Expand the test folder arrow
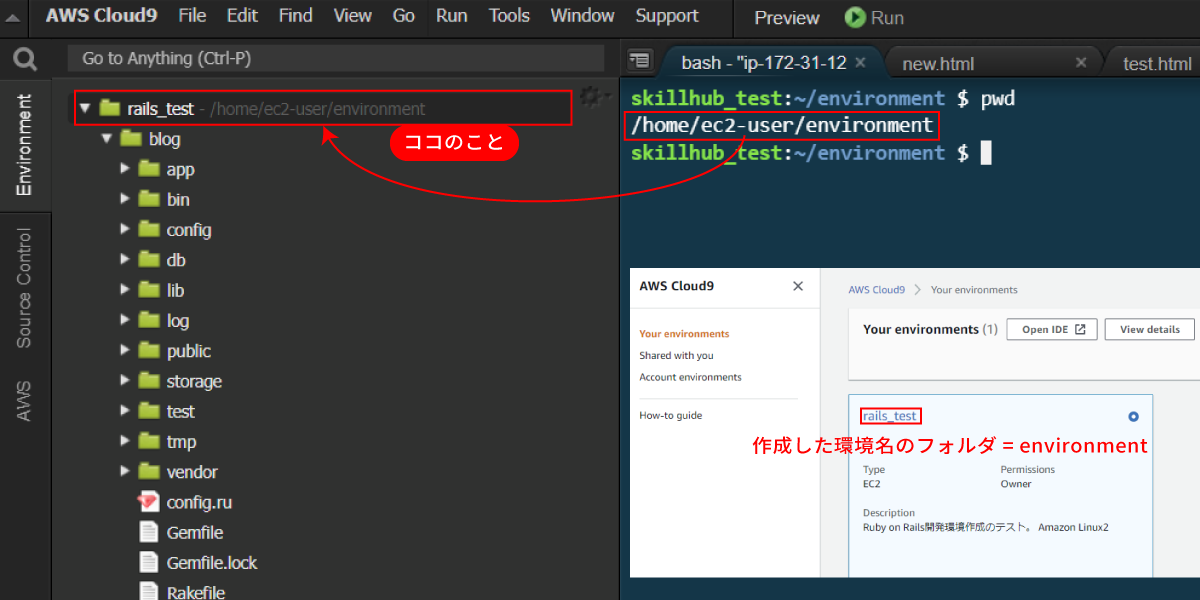This screenshot has width=1200, height=600. (x=125, y=411)
